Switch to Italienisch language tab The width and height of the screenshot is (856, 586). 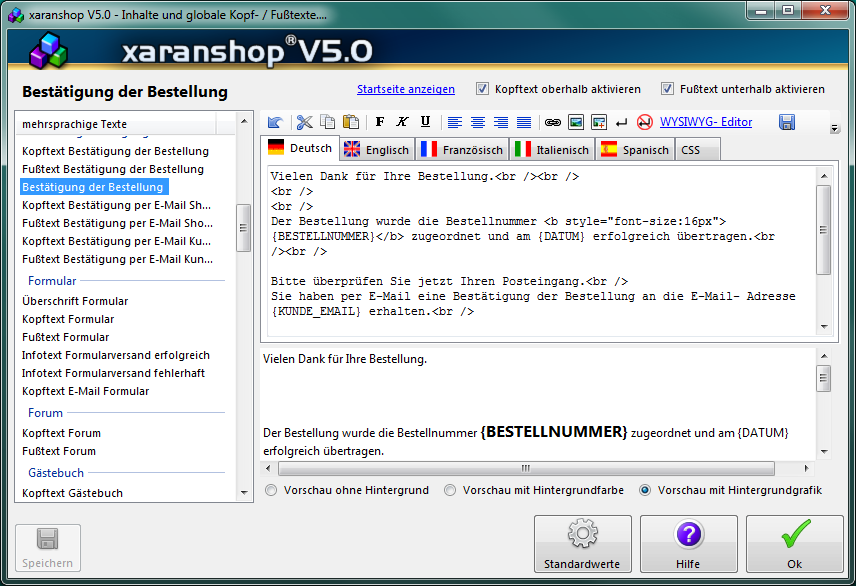coord(552,150)
